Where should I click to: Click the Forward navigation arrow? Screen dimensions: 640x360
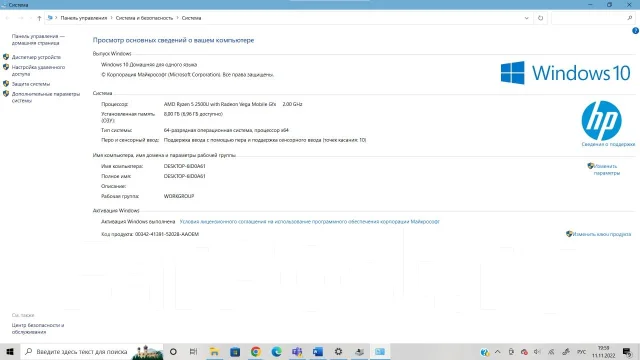click(x=20, y=18)
